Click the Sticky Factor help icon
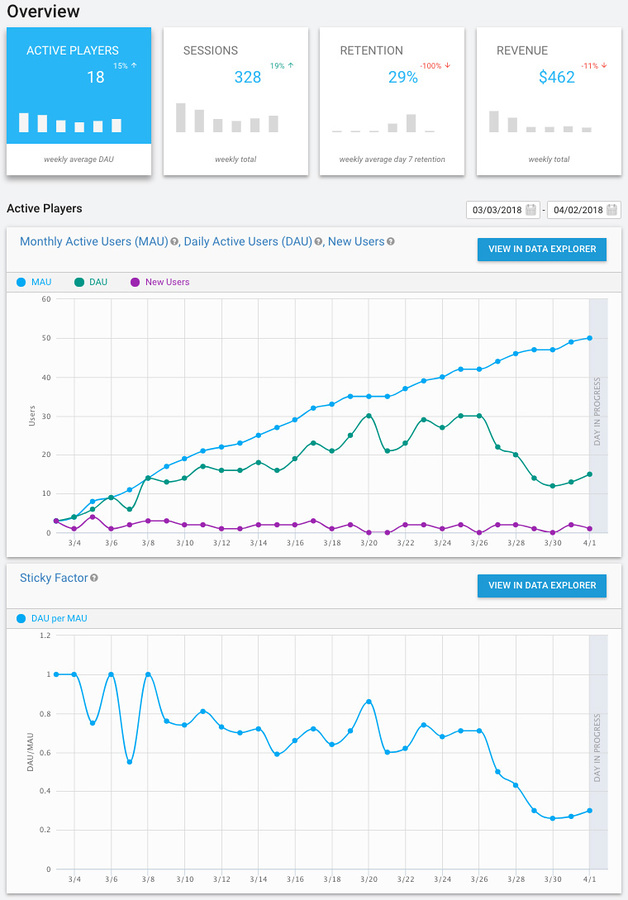The width and height of the screenshot is (628, 900). [93, 578]
